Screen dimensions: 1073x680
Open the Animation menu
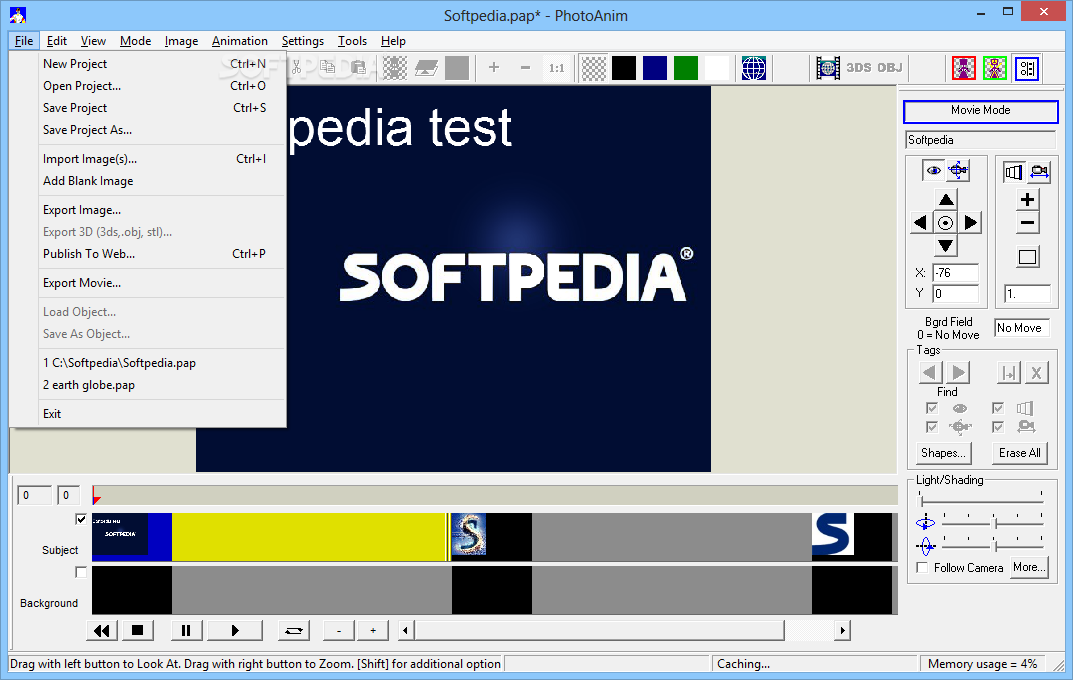tap(240, 41)
